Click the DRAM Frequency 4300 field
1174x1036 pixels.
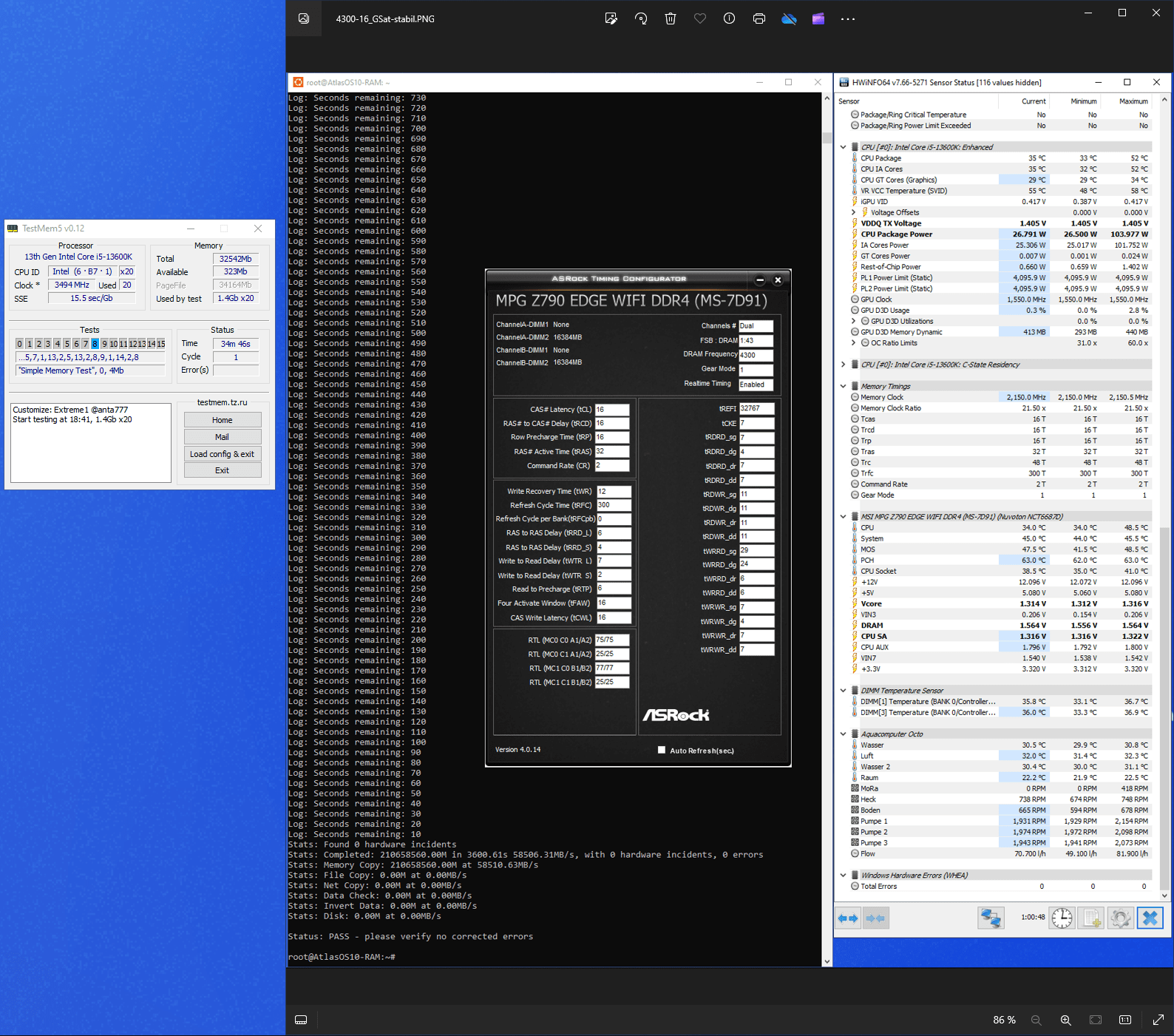coord(756,355)
